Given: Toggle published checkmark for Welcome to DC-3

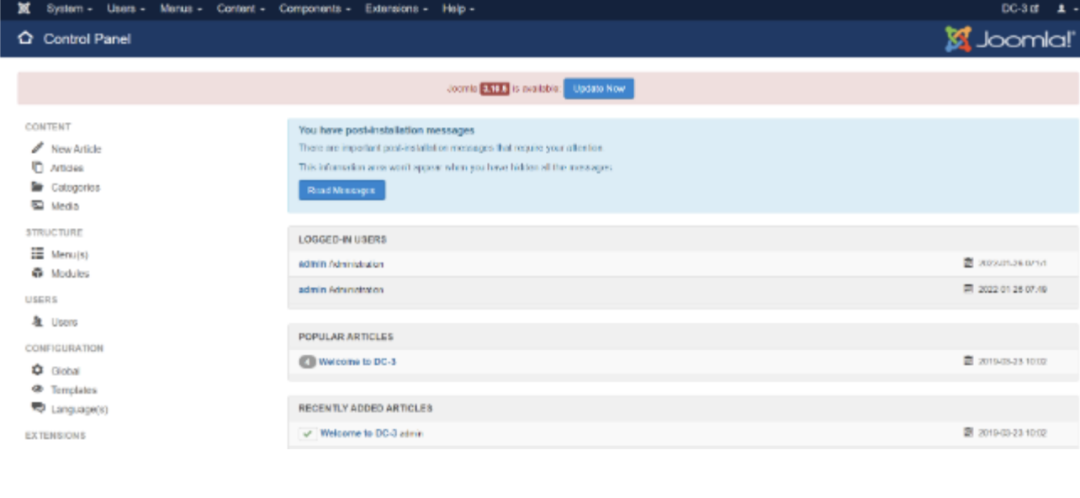Looking at the screenshot, I should 308,434.
